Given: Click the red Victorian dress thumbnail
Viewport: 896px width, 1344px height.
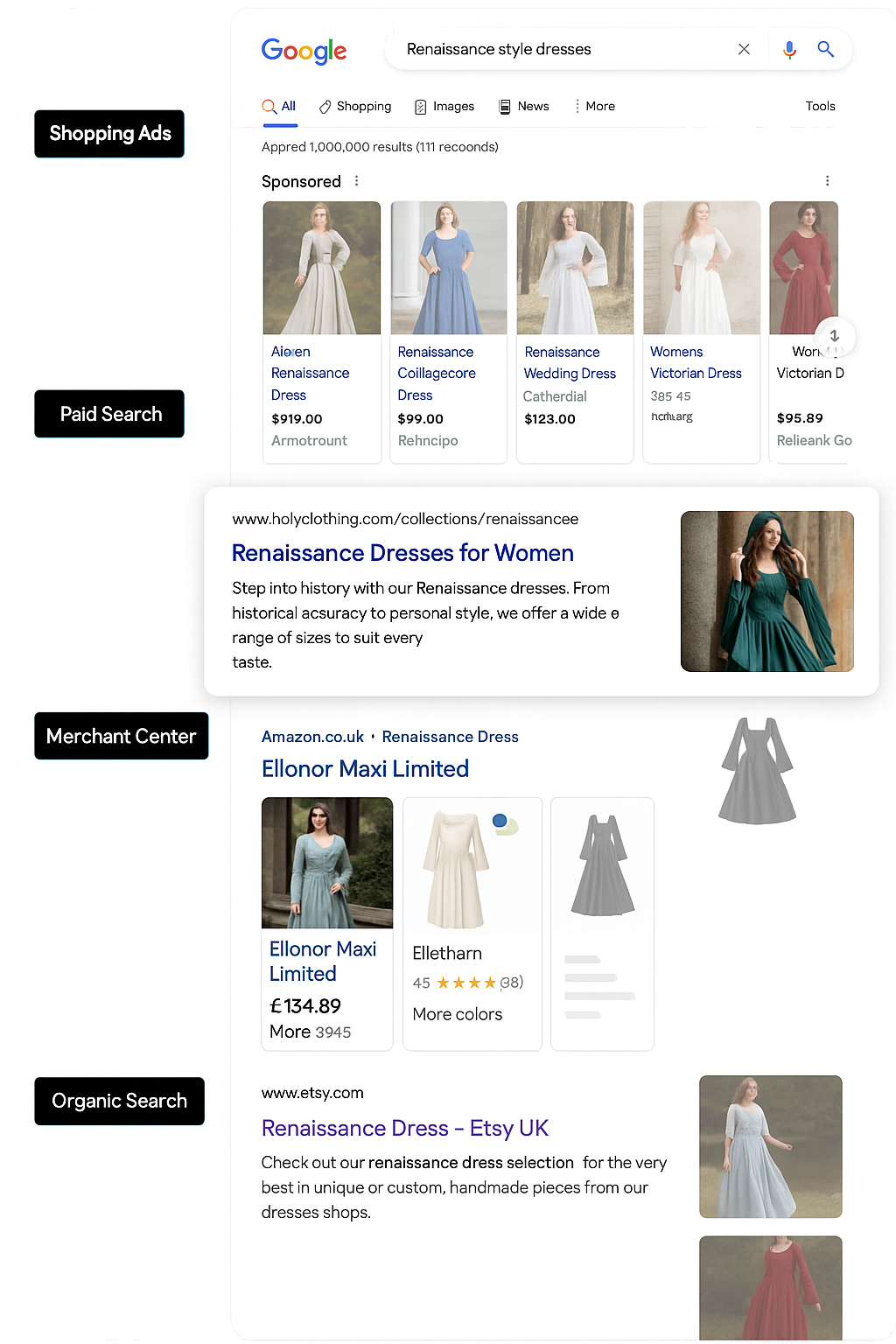Looking at the screenshot, I should tap(803, 268).
